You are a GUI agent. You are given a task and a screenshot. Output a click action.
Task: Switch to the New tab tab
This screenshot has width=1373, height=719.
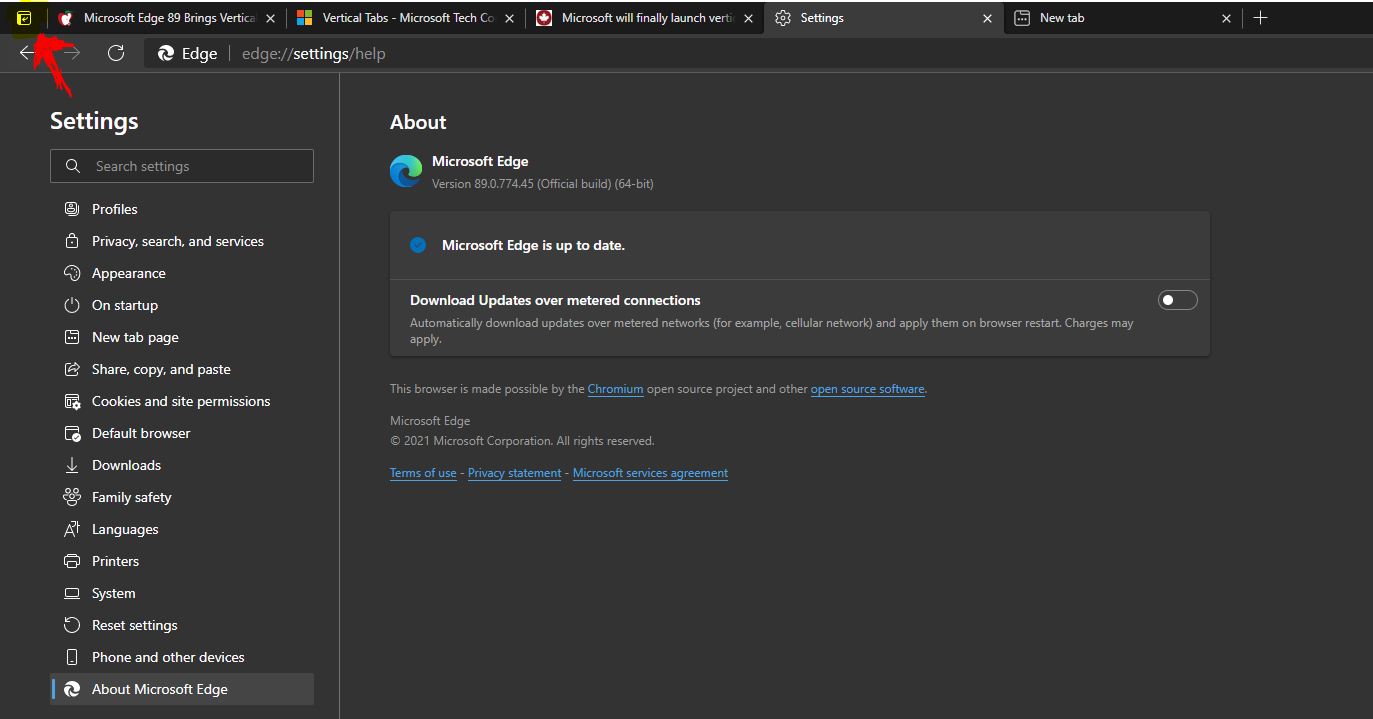pos(1123,18)
